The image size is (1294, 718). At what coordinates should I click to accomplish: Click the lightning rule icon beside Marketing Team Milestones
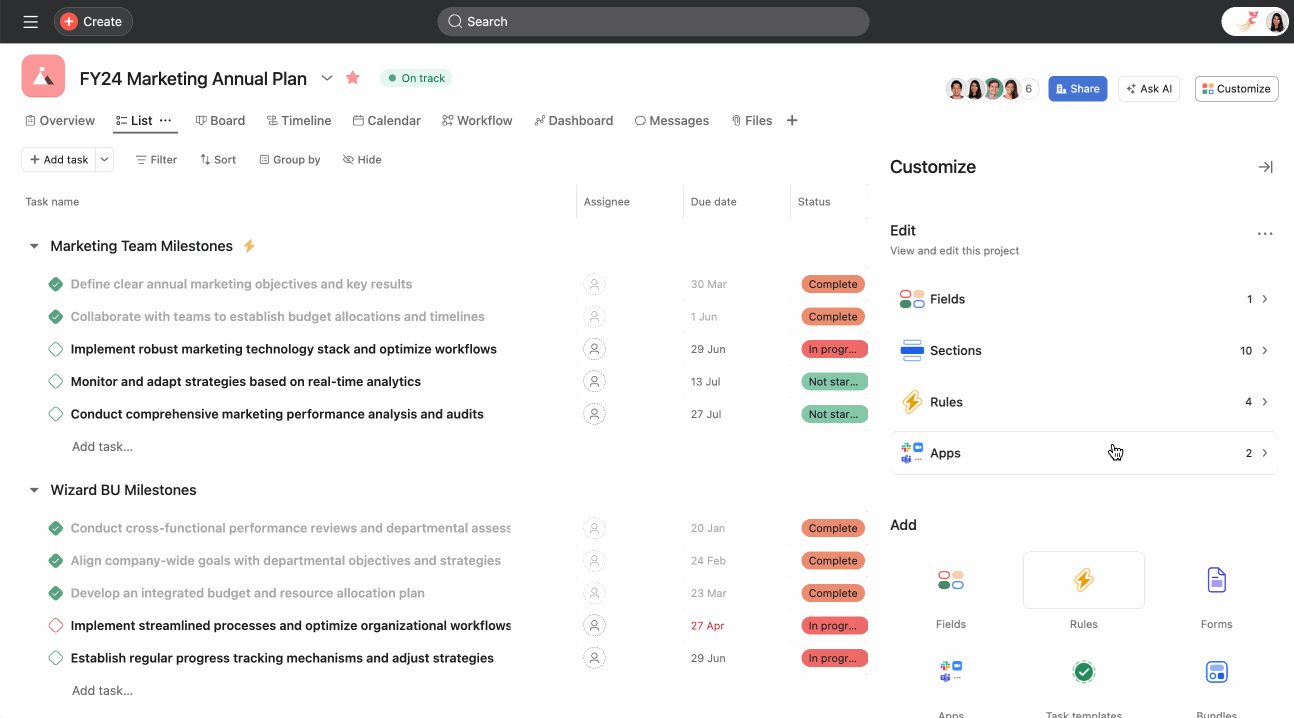(x=250, y=246)
